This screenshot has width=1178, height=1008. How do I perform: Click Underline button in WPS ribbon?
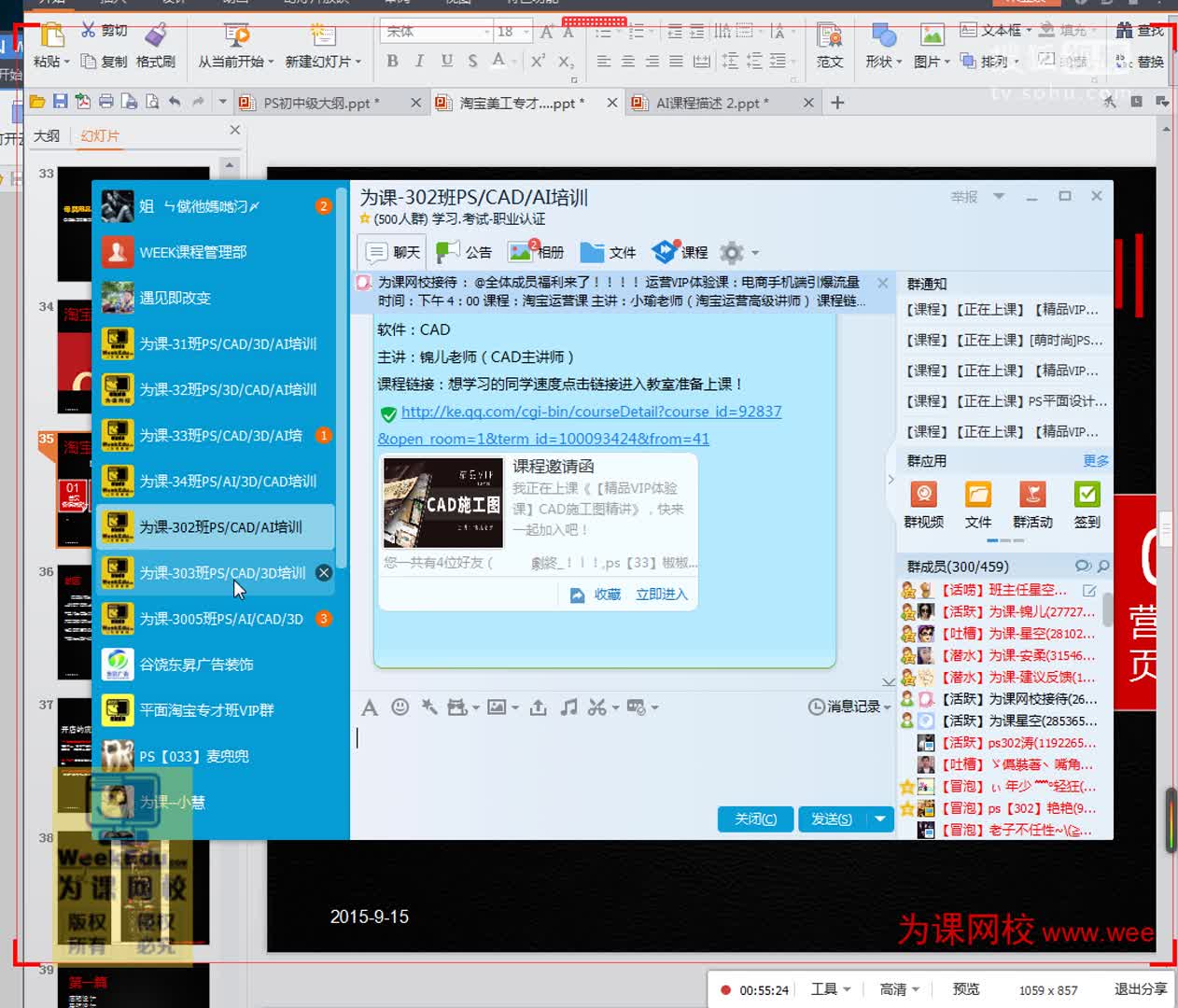click(x=447, y=62)
